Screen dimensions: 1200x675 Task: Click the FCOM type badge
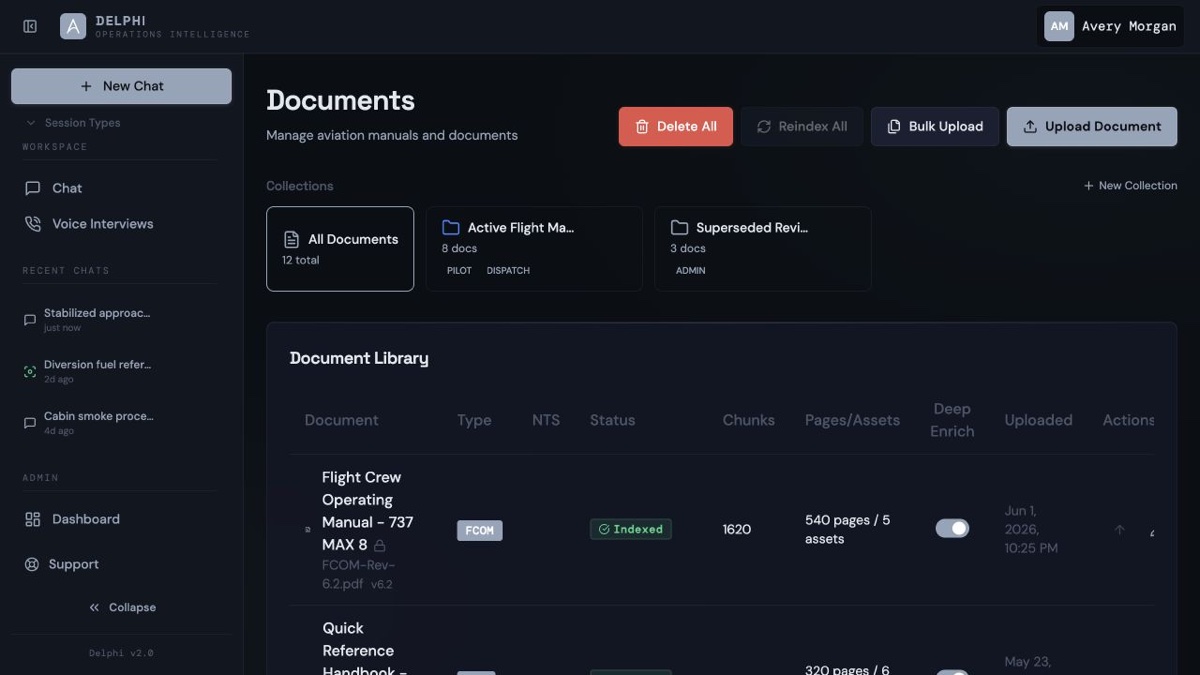coord(480,530)
